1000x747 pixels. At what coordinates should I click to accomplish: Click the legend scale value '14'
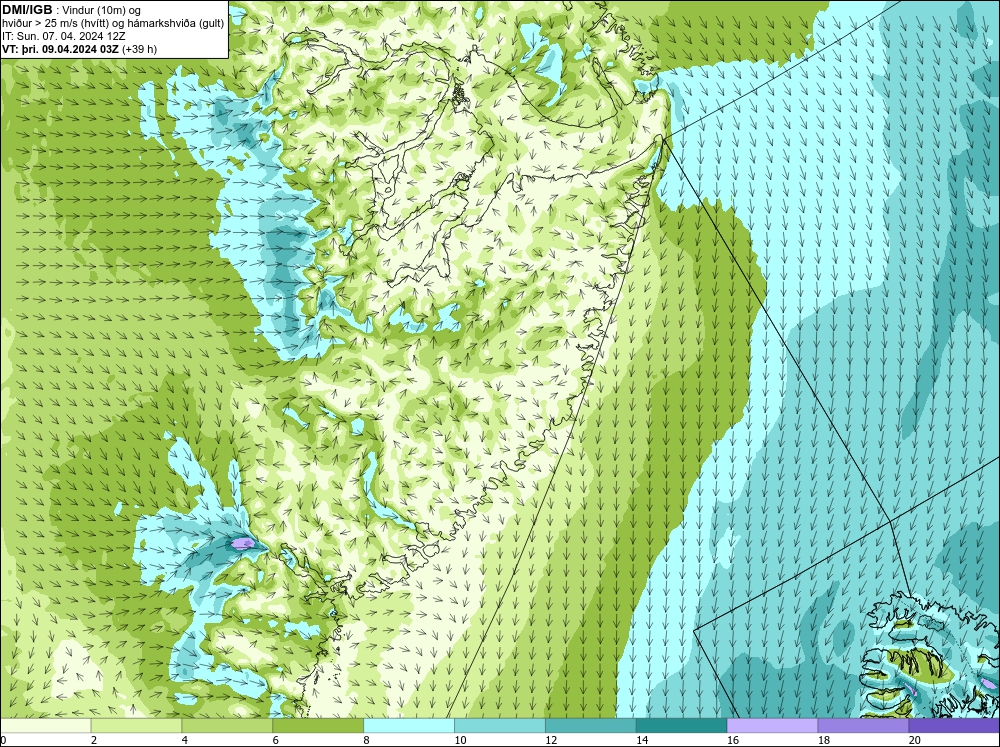point(642,740)
